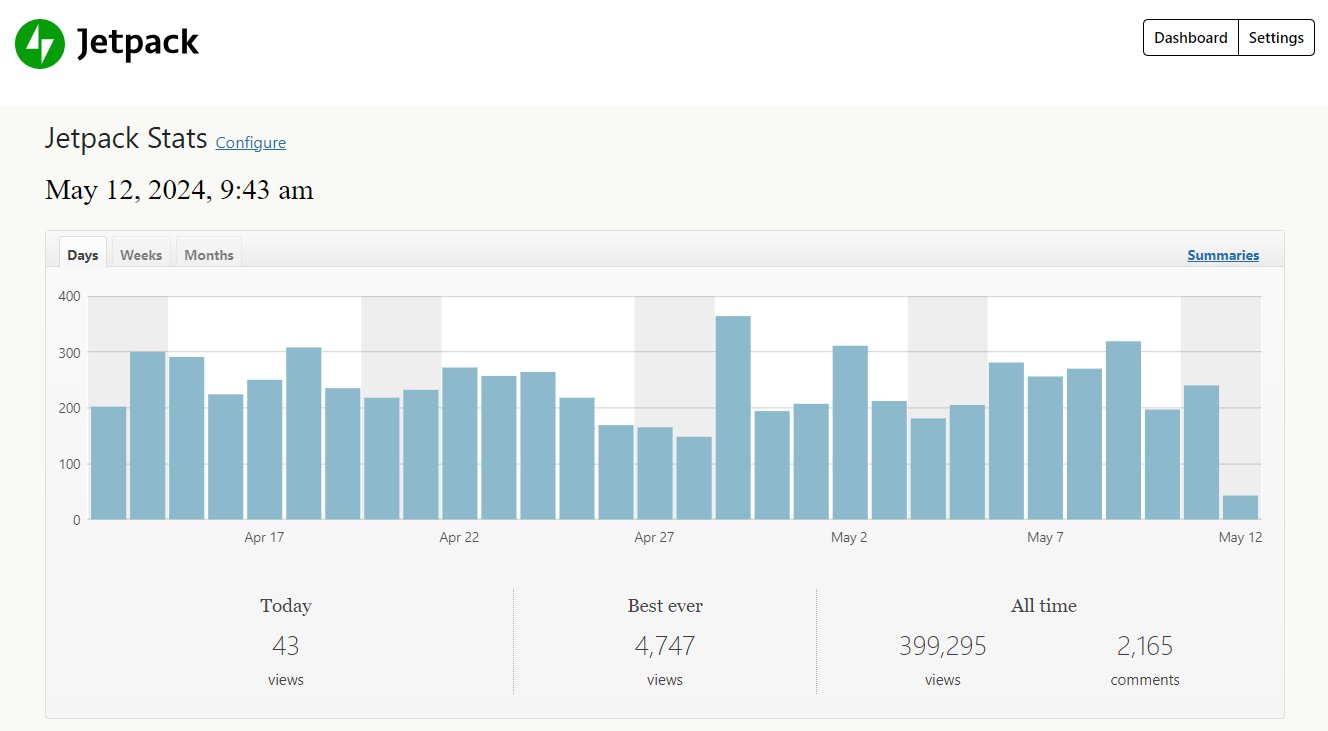This screenshot has width=1328, height=731.
Task: Switch to the Weeks tab
Action: point(141,254)
